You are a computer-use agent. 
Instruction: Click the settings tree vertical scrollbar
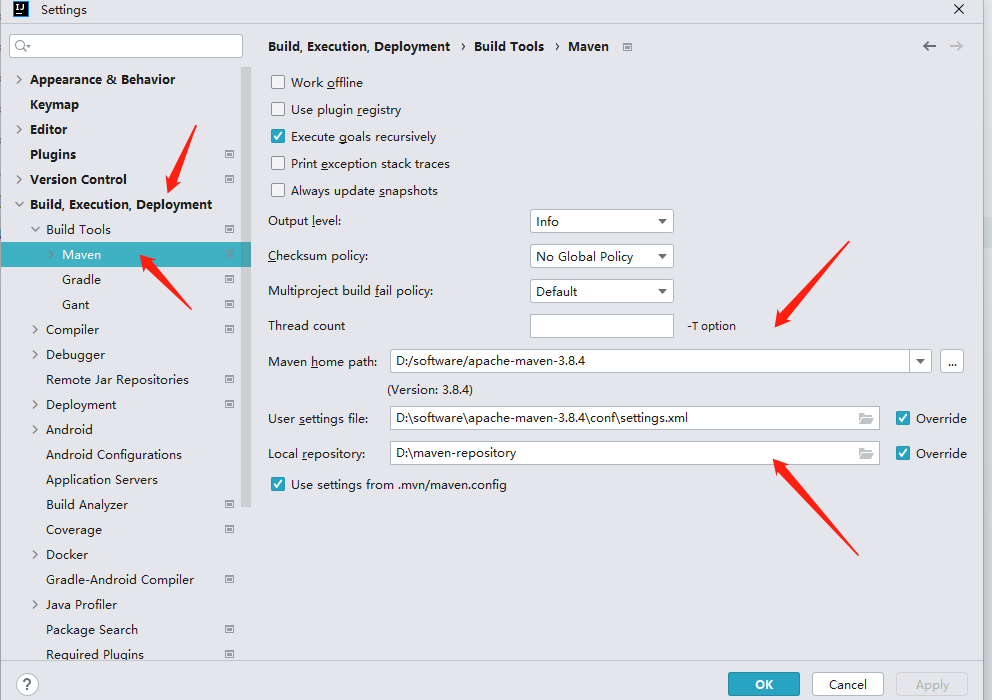[246, 286]
